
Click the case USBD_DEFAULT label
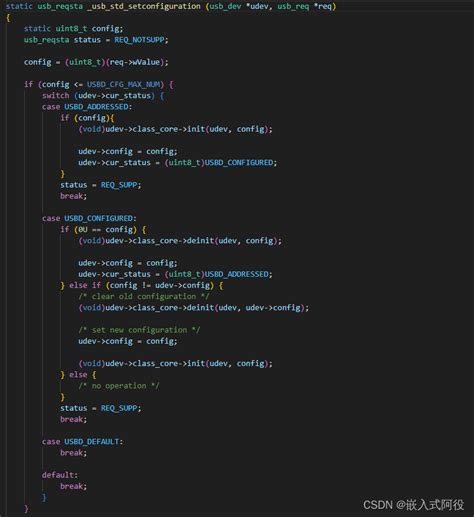point(82,442)
